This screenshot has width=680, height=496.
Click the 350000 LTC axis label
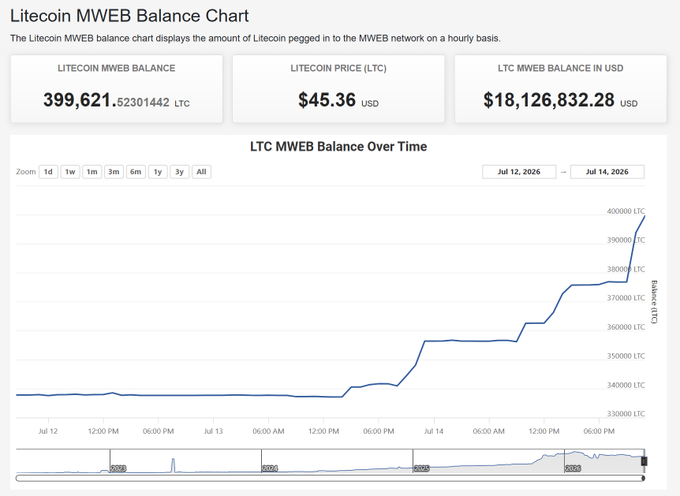(x=626, y=356)
